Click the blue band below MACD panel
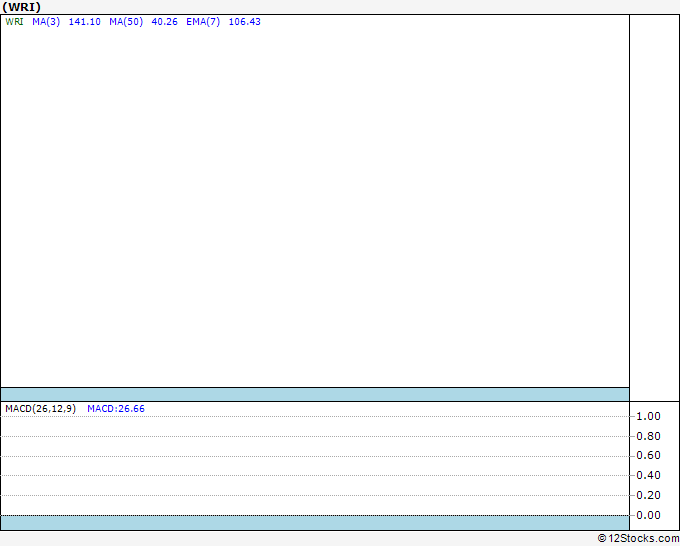Screen dimensions: 680x546 coord(315,523)
